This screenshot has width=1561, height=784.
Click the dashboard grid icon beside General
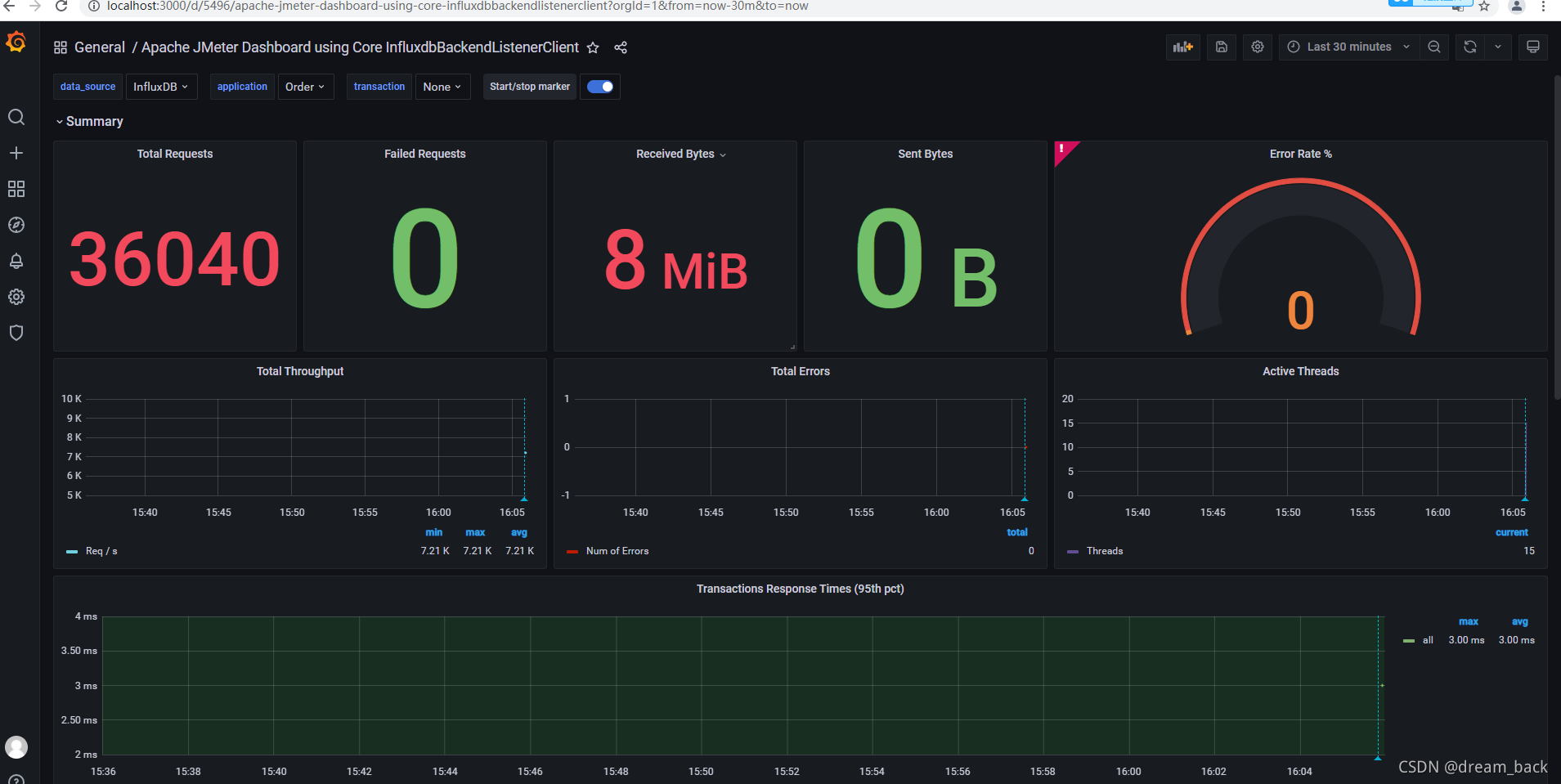click(61, 47)
